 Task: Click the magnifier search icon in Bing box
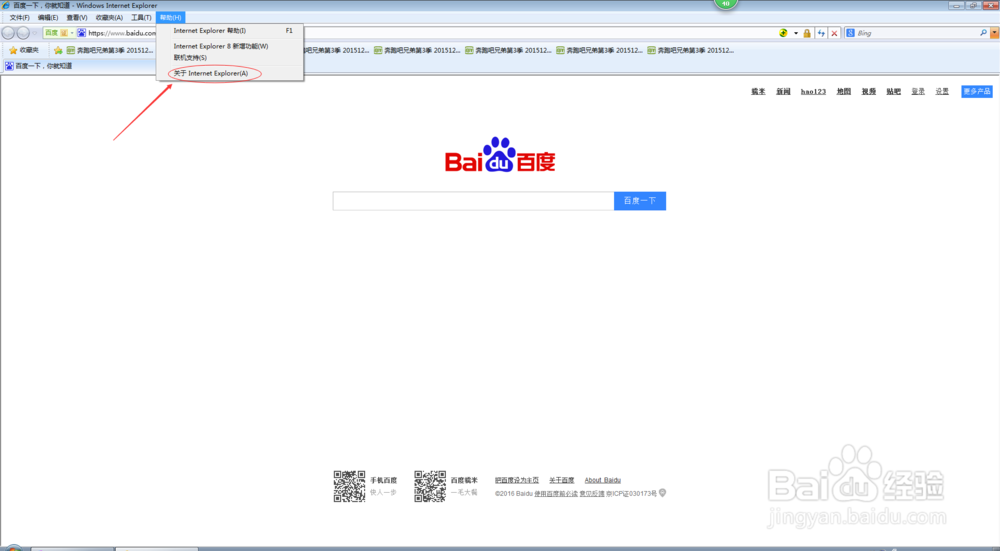click(983, 33)
